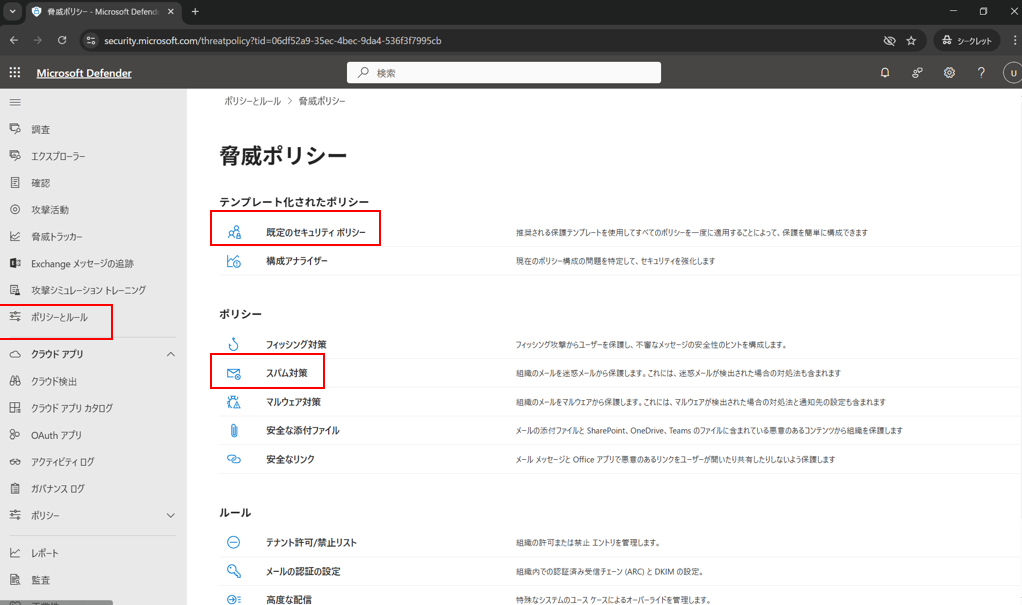1022x605 pixels.
Task: Reload the page with refresh icon
Action: point(62,40)
